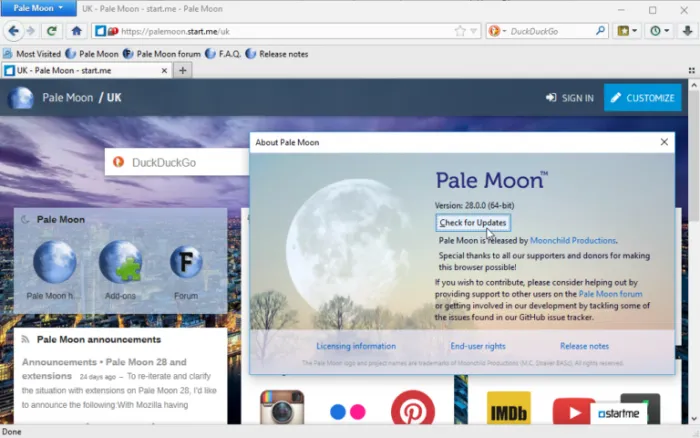
Task: Click the Pale Moon widget moon icon
Action: pyautogui.click(x=25, y=219)
